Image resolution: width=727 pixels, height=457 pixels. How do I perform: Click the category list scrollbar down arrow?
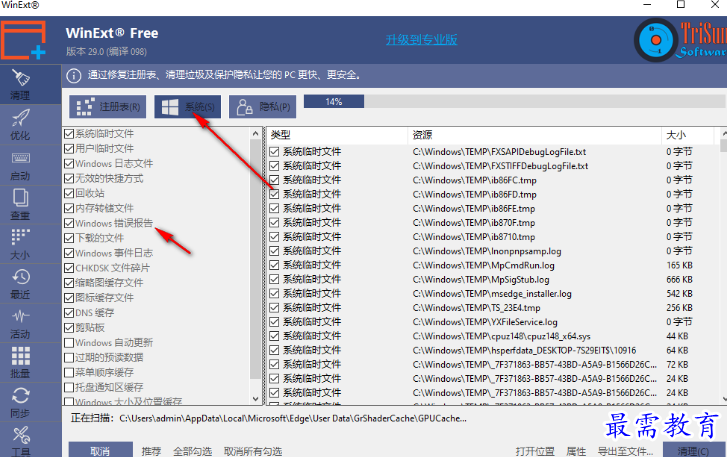tap(255, 399)
